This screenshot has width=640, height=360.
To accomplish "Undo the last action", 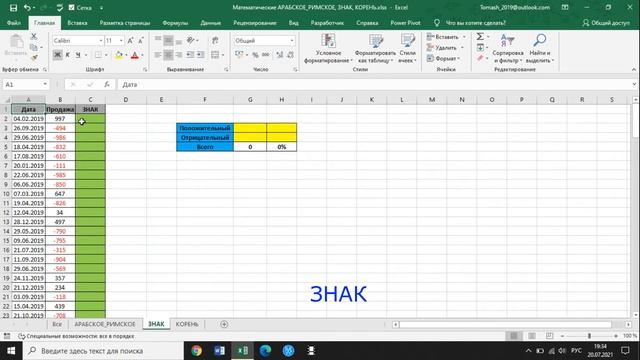I will pos(27,7).
